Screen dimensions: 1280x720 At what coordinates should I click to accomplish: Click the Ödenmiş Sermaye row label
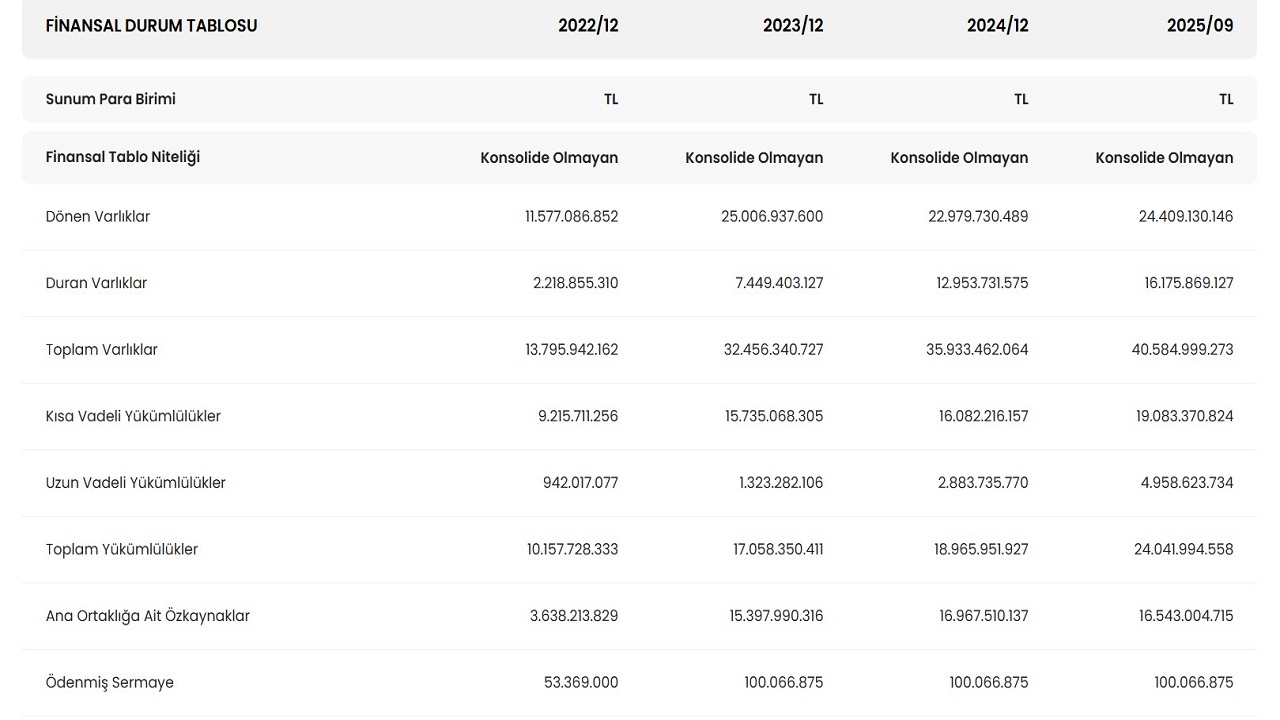point(110,683)
